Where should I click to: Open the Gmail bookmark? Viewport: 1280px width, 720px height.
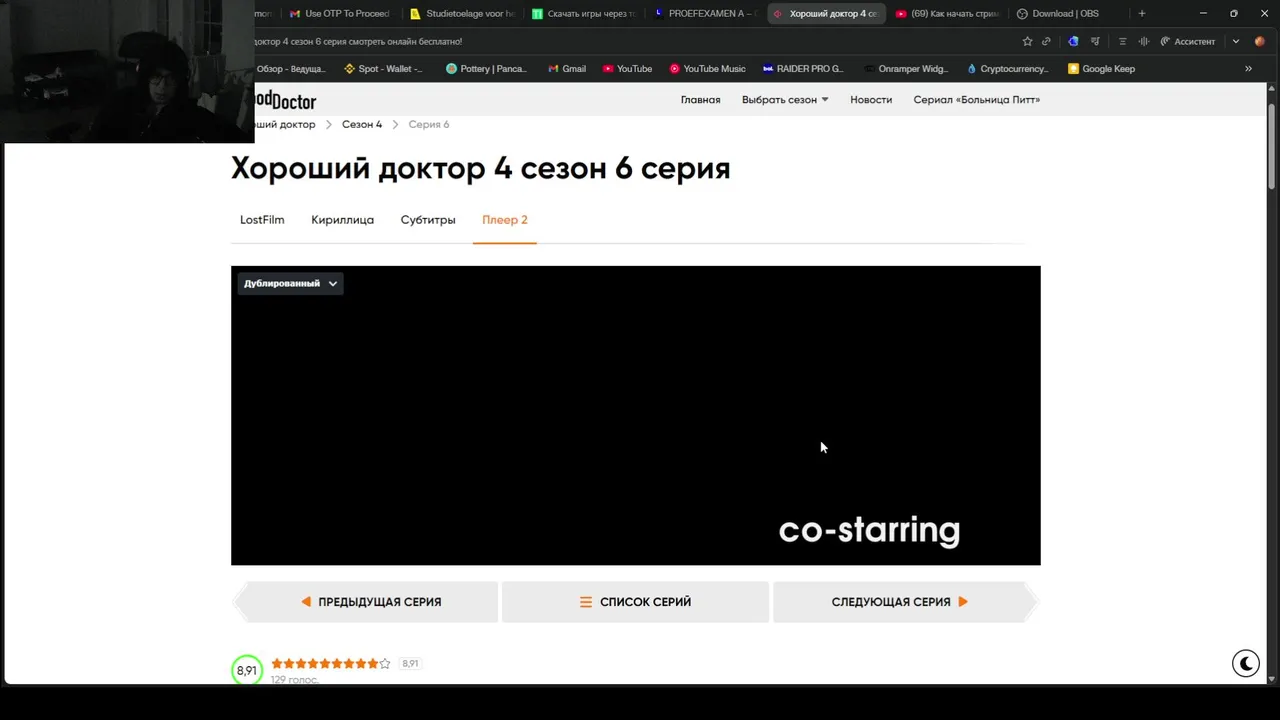567,69
